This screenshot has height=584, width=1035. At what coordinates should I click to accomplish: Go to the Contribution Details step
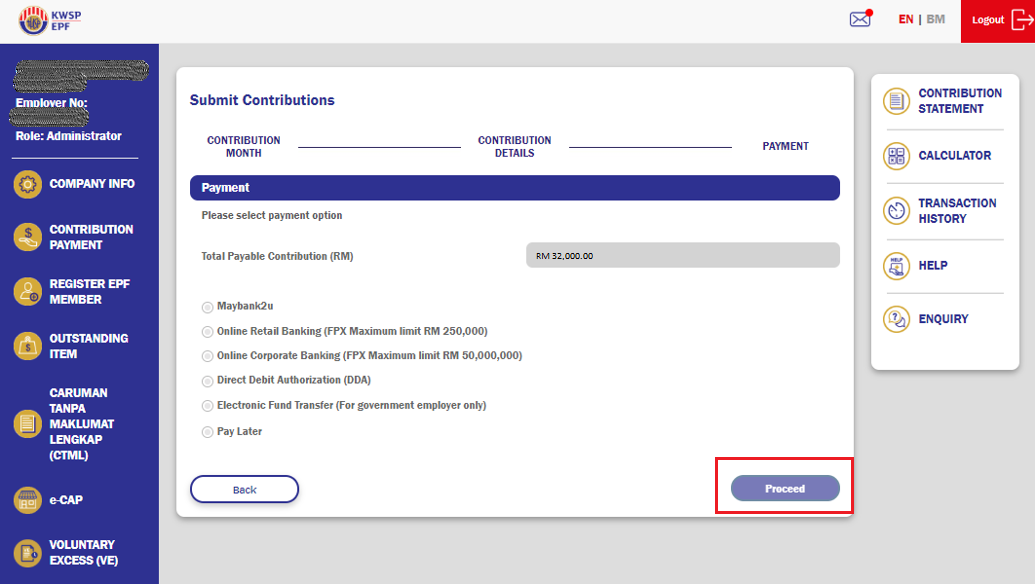(514, 146)
